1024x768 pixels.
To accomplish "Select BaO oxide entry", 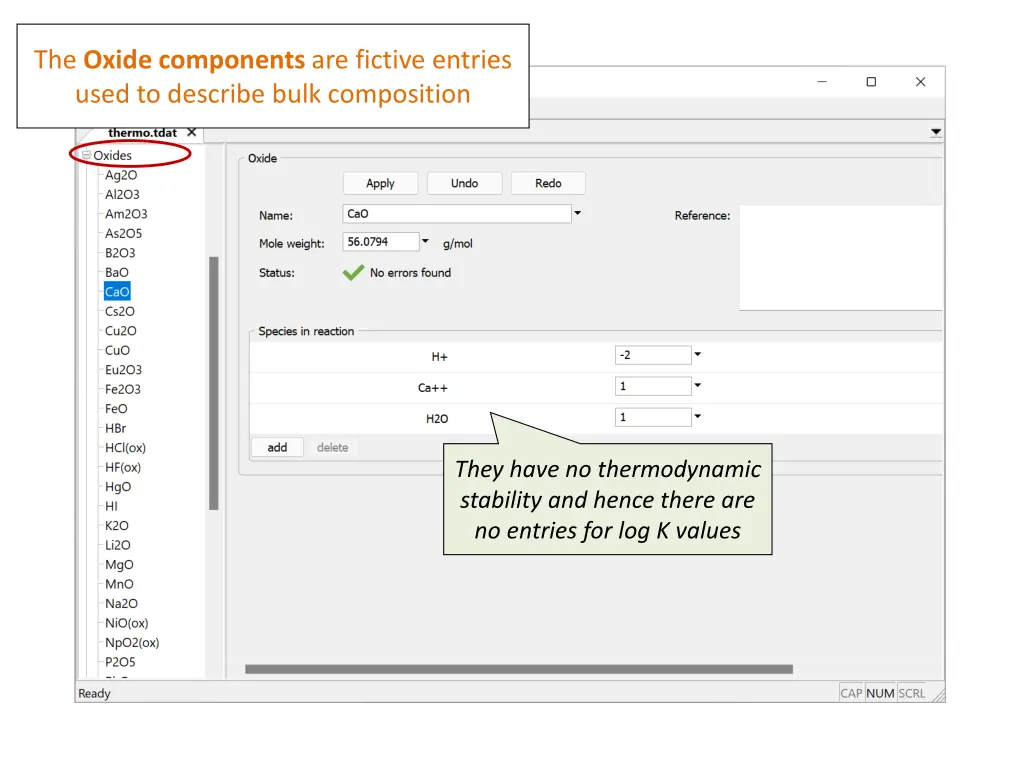I will coord(117,272).
